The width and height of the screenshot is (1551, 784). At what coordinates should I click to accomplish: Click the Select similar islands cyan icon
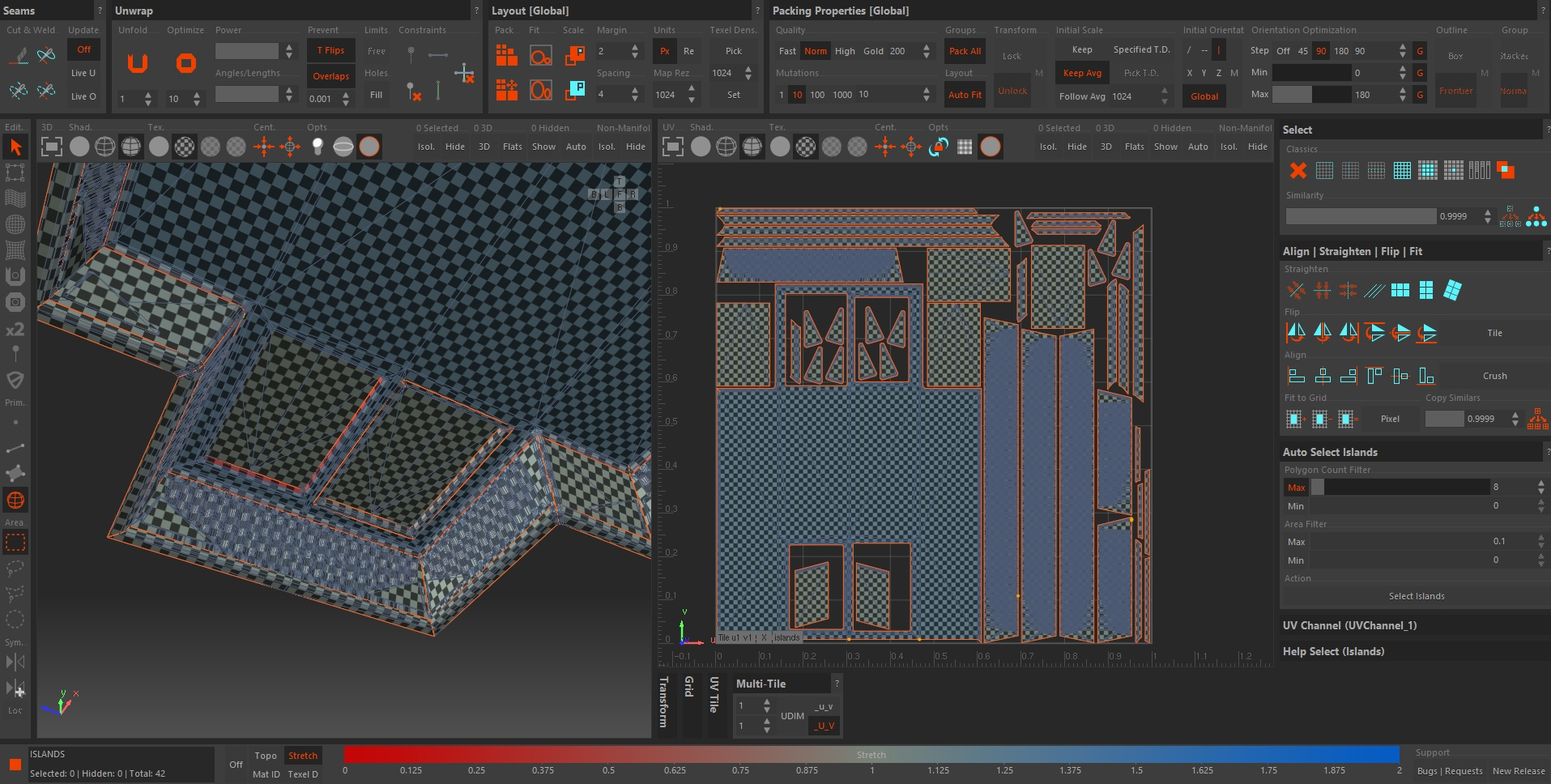1536,216
